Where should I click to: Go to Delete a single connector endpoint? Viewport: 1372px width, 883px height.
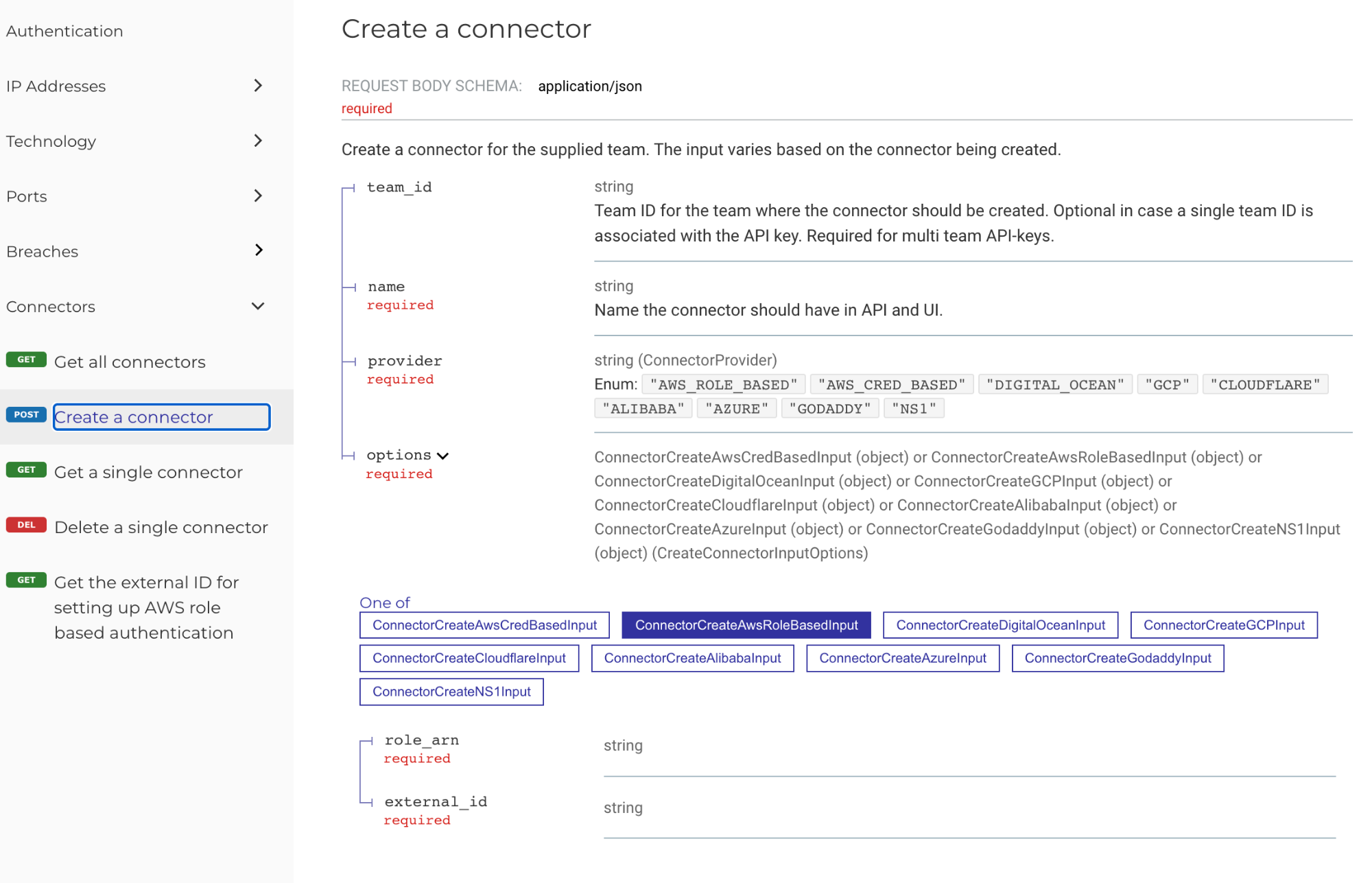click(x=161, y=527)
